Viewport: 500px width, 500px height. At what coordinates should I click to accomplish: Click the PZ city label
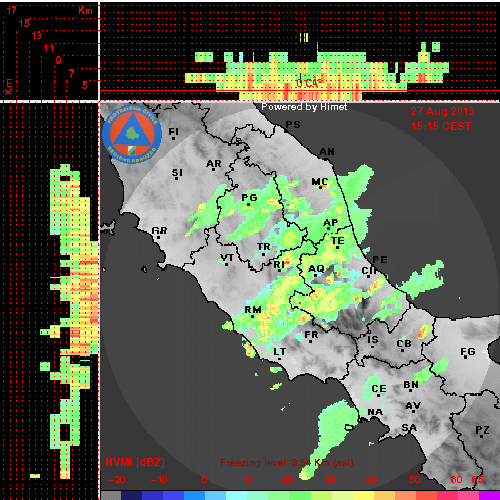click(482, 430)
